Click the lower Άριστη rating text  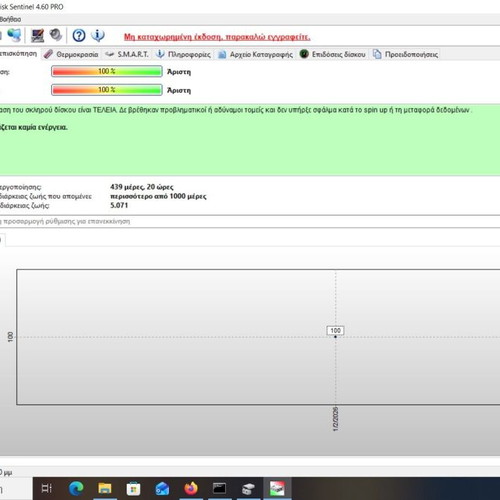coord(179,90)
